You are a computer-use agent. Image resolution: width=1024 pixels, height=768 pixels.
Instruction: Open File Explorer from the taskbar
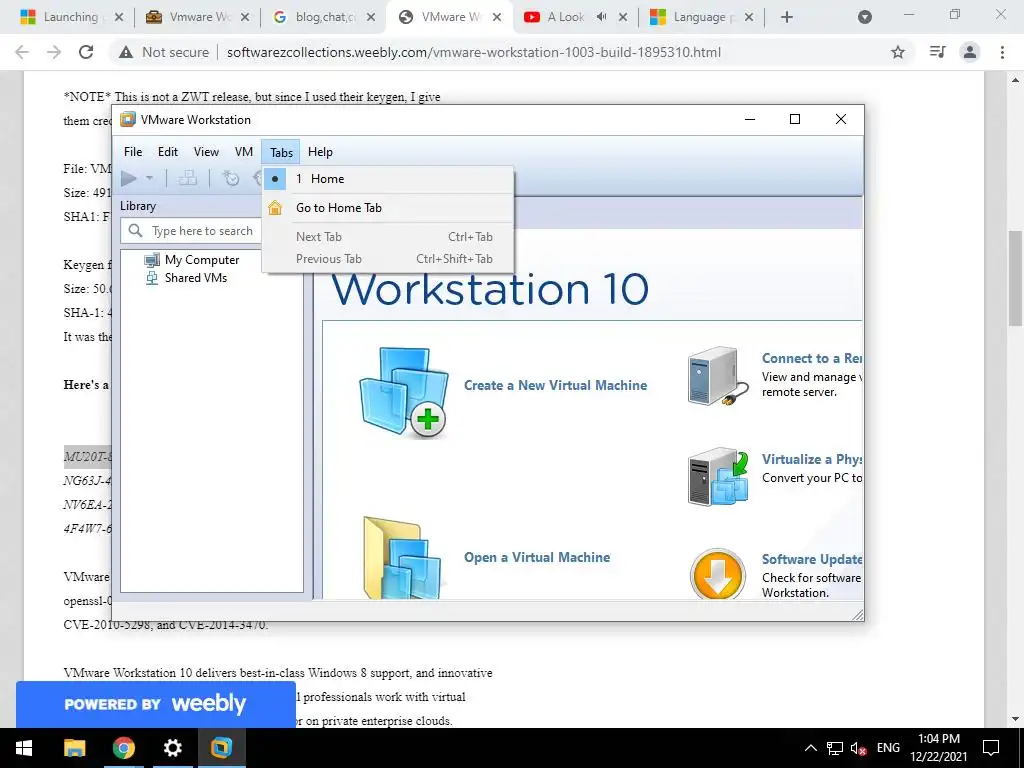(x=74, y=748)
